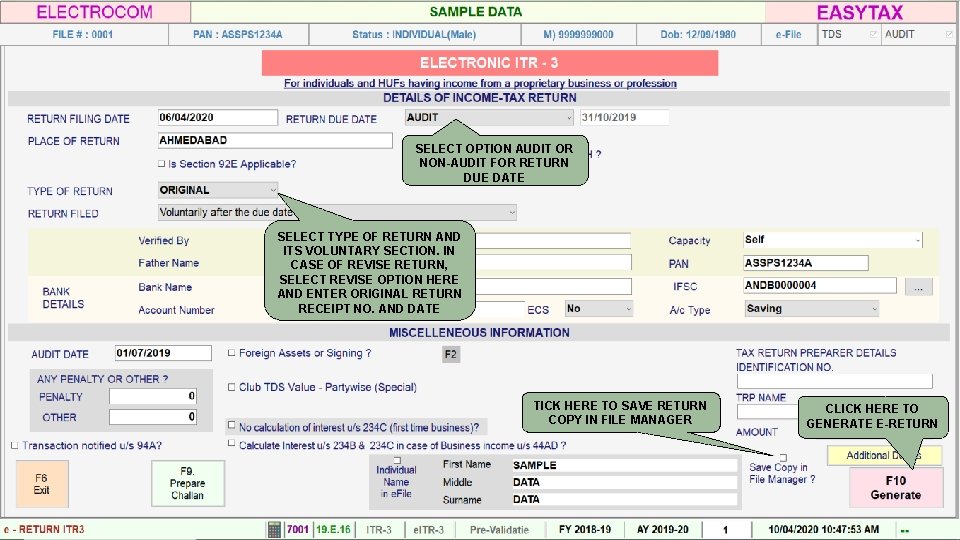Click the ITR-3 description underlined text

coord(480,83)
